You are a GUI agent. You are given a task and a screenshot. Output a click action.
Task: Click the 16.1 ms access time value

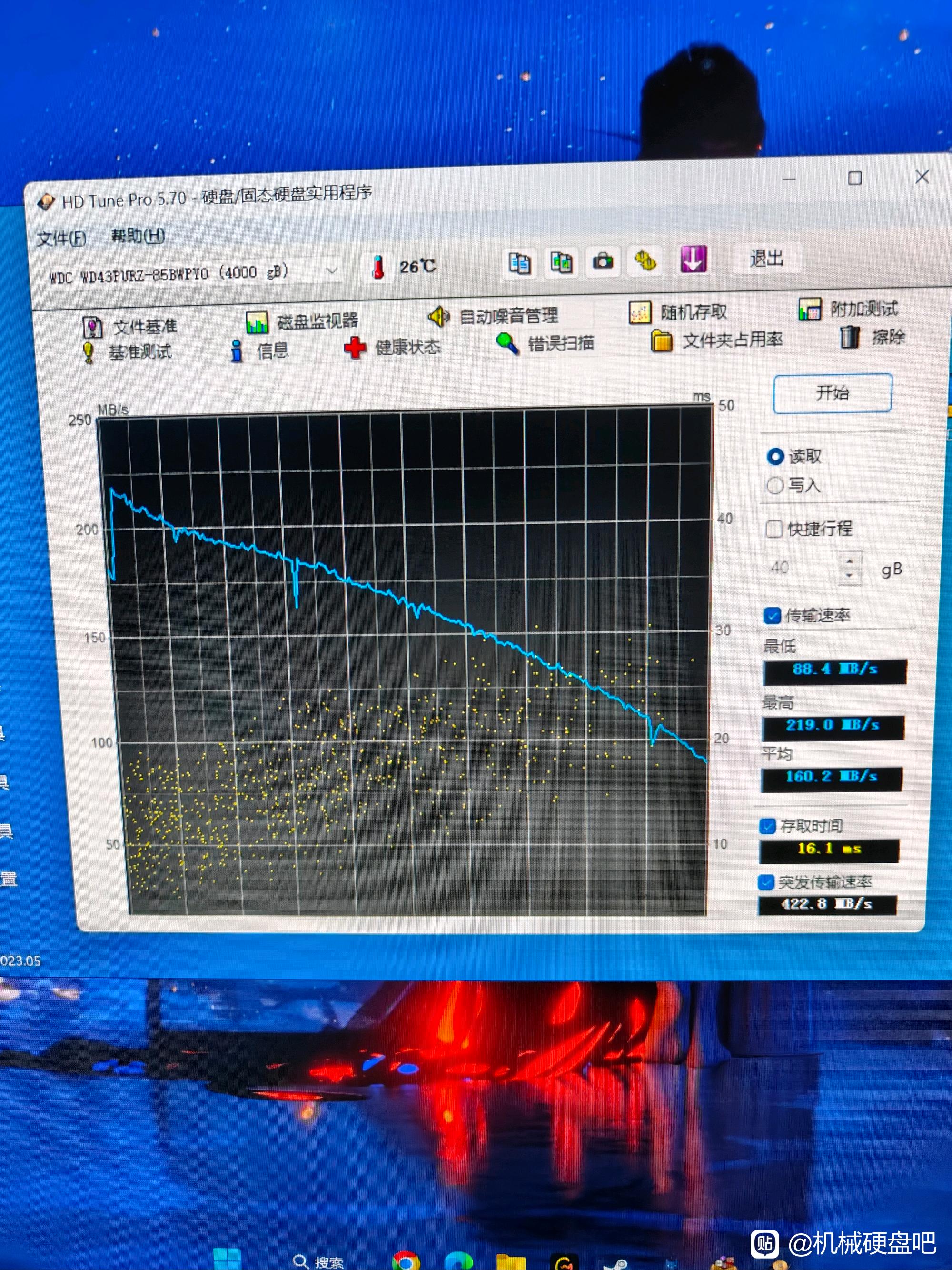[829, 850]
